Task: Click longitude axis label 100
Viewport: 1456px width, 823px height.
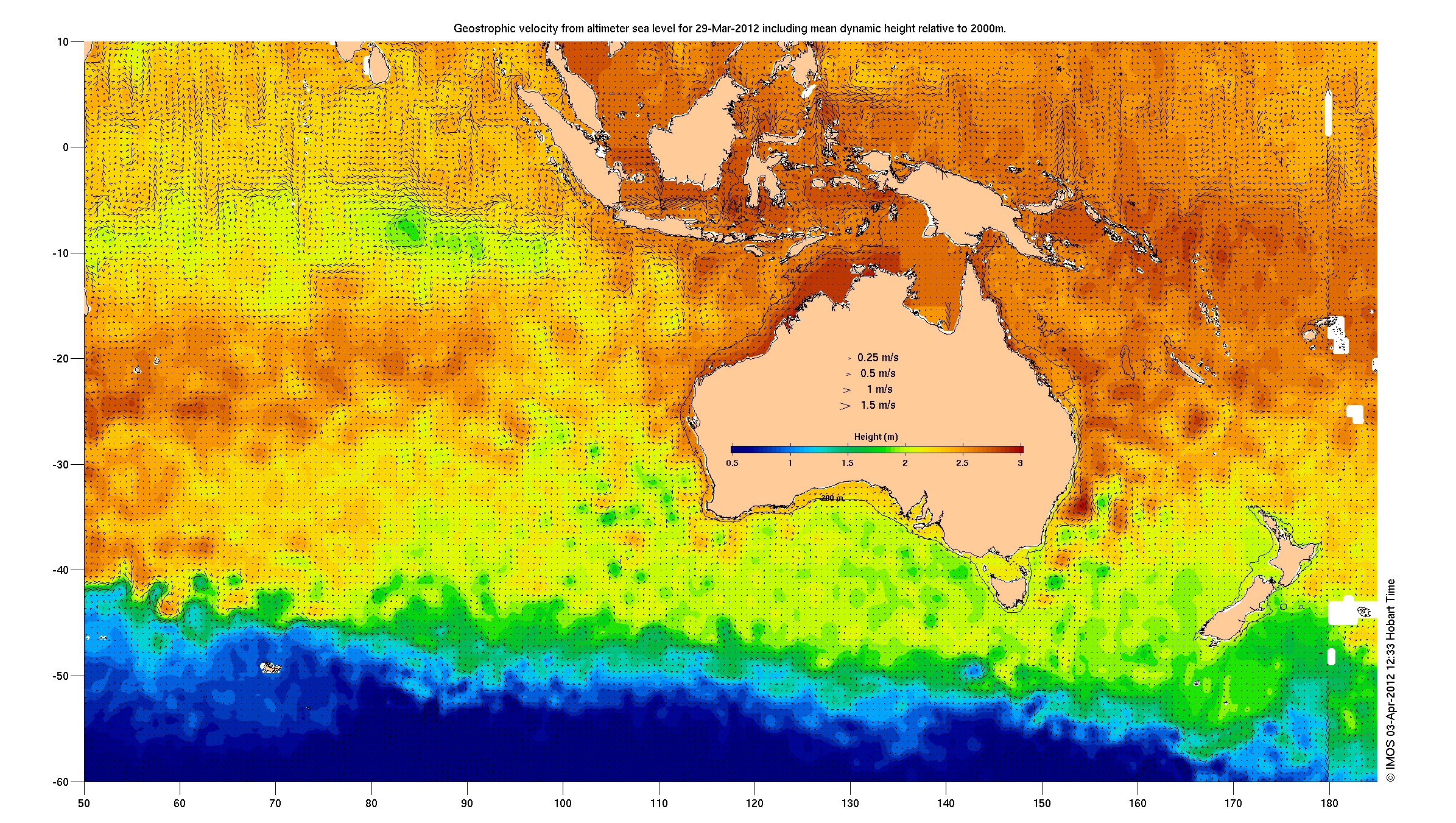Action: (563, 803)
